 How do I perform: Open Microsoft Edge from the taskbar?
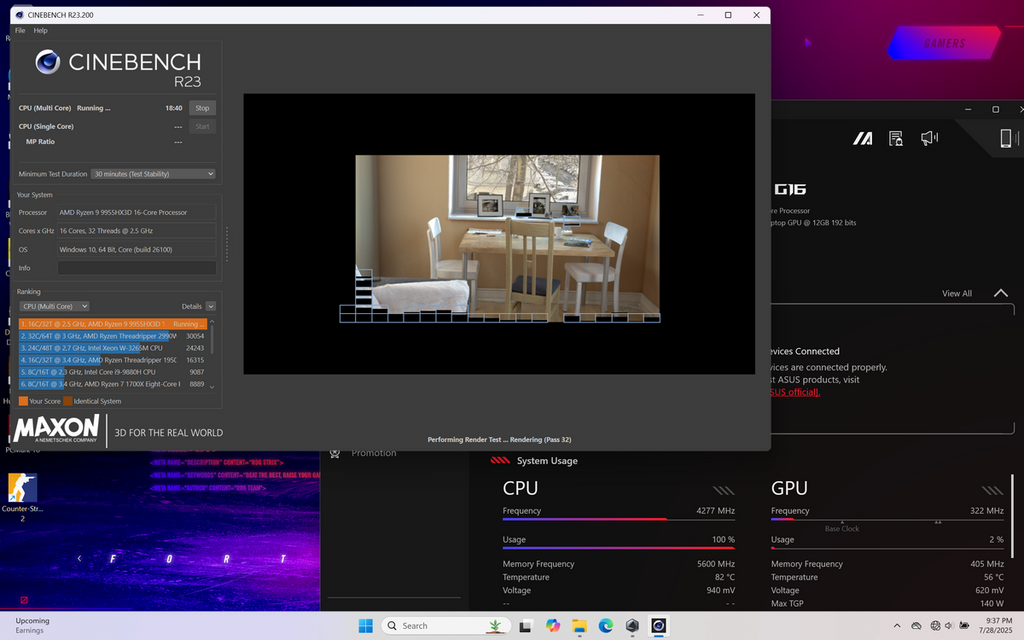pos(605,626)
